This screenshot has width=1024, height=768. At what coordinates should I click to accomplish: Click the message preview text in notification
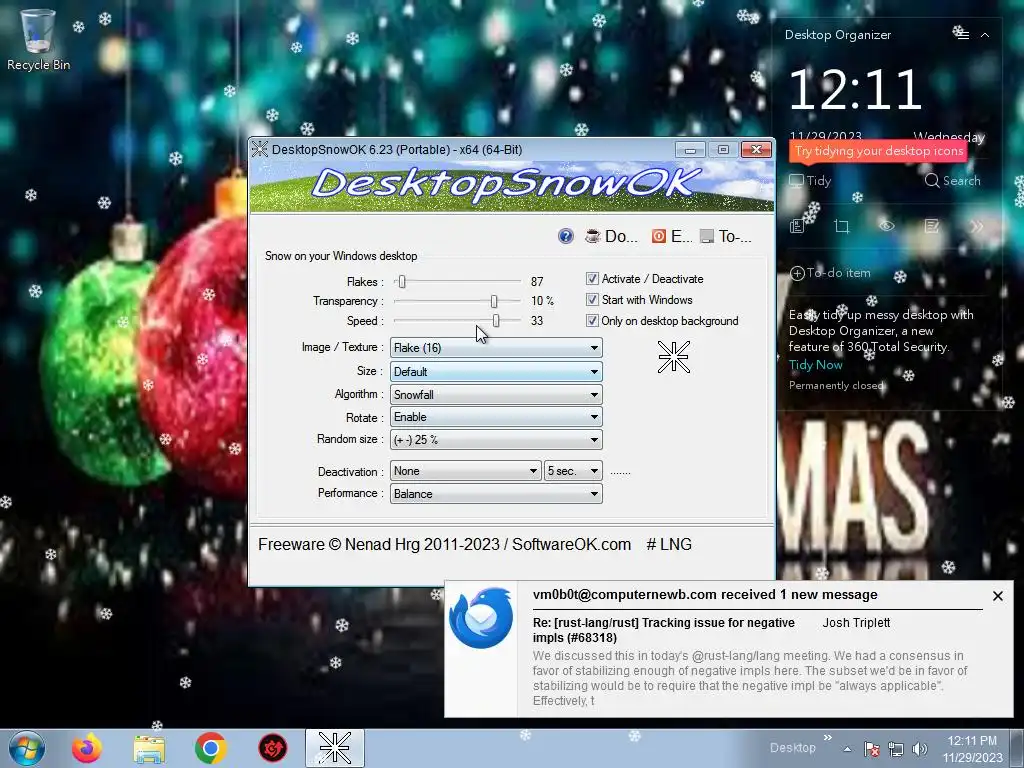tap(750, 678)
